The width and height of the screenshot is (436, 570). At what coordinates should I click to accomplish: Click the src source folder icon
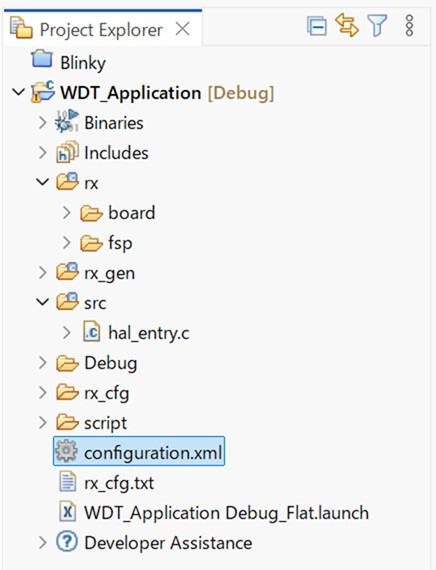coord(67,301)
